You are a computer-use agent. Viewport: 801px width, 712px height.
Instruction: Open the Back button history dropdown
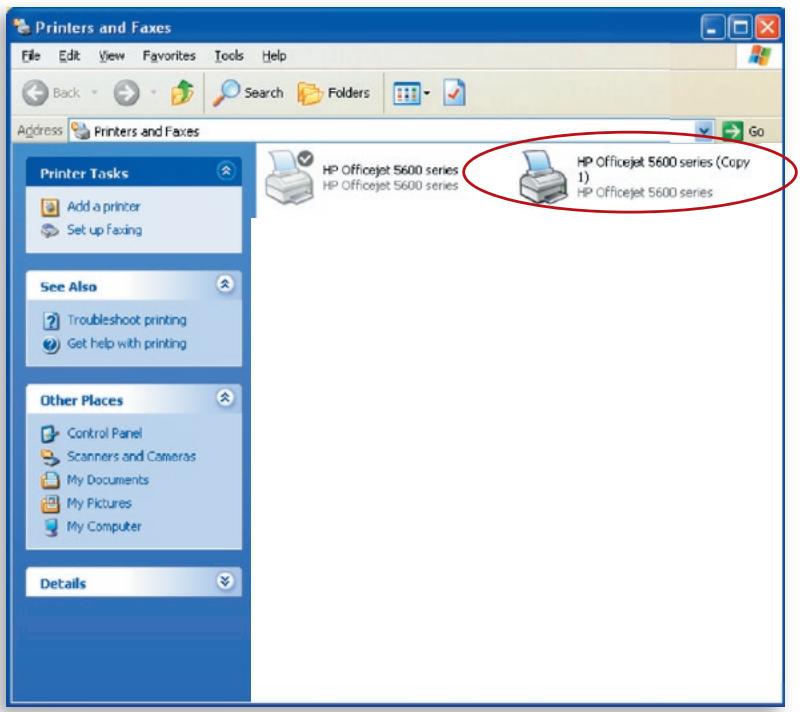point(95,93)
